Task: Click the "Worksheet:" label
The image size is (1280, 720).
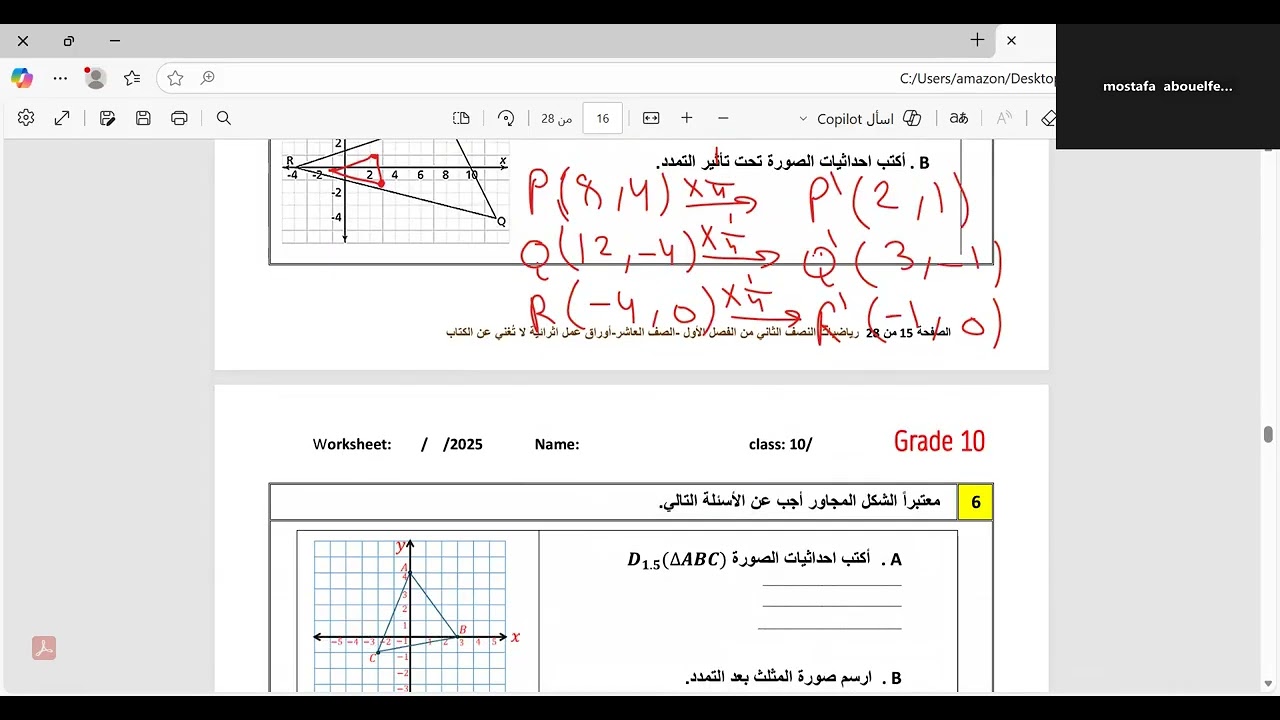Action: point(352,444)
